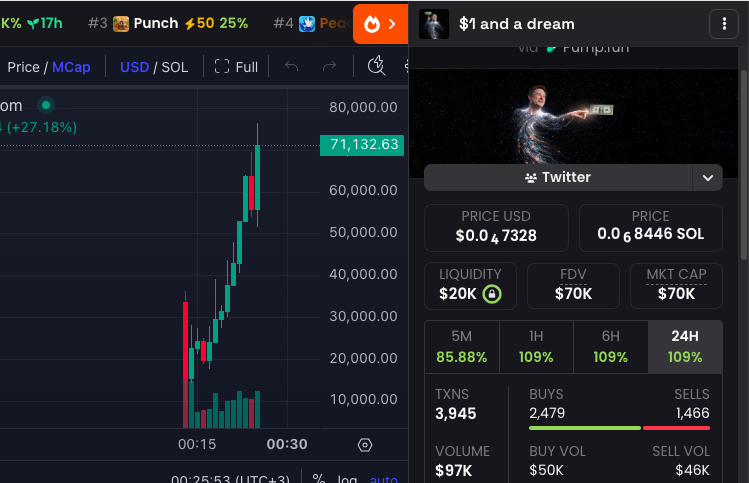Image resolution: width=749 pixels, height=483 pixels.
Task: Open the token's Twitter link
Action: coord(558,177)
